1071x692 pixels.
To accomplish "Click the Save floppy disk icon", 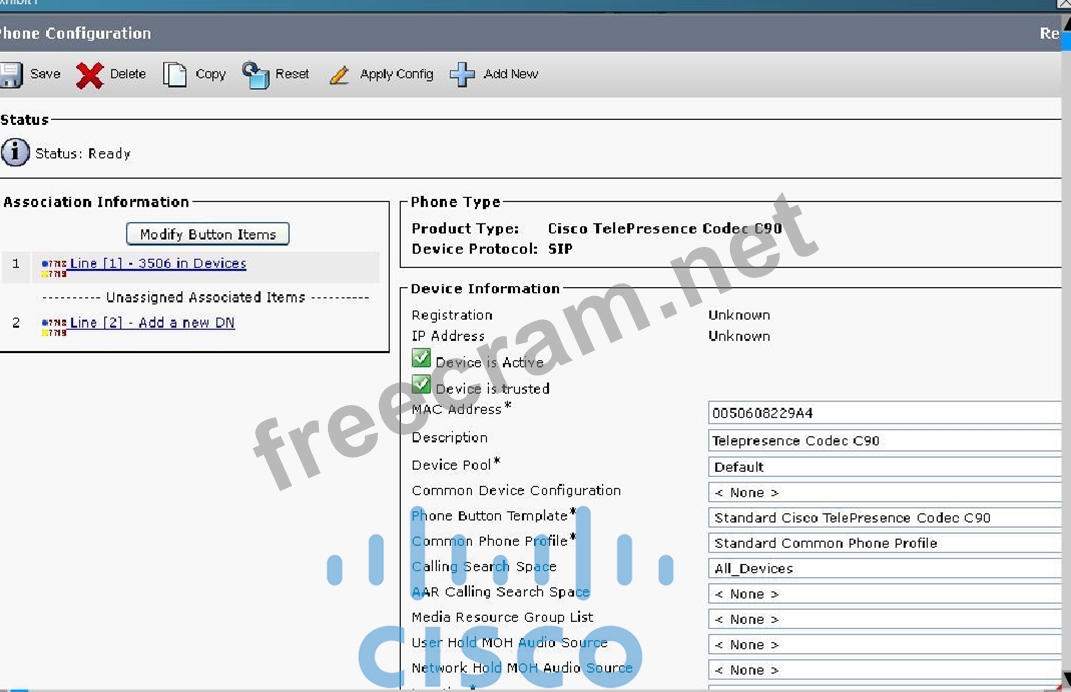I will pos(11,75).
